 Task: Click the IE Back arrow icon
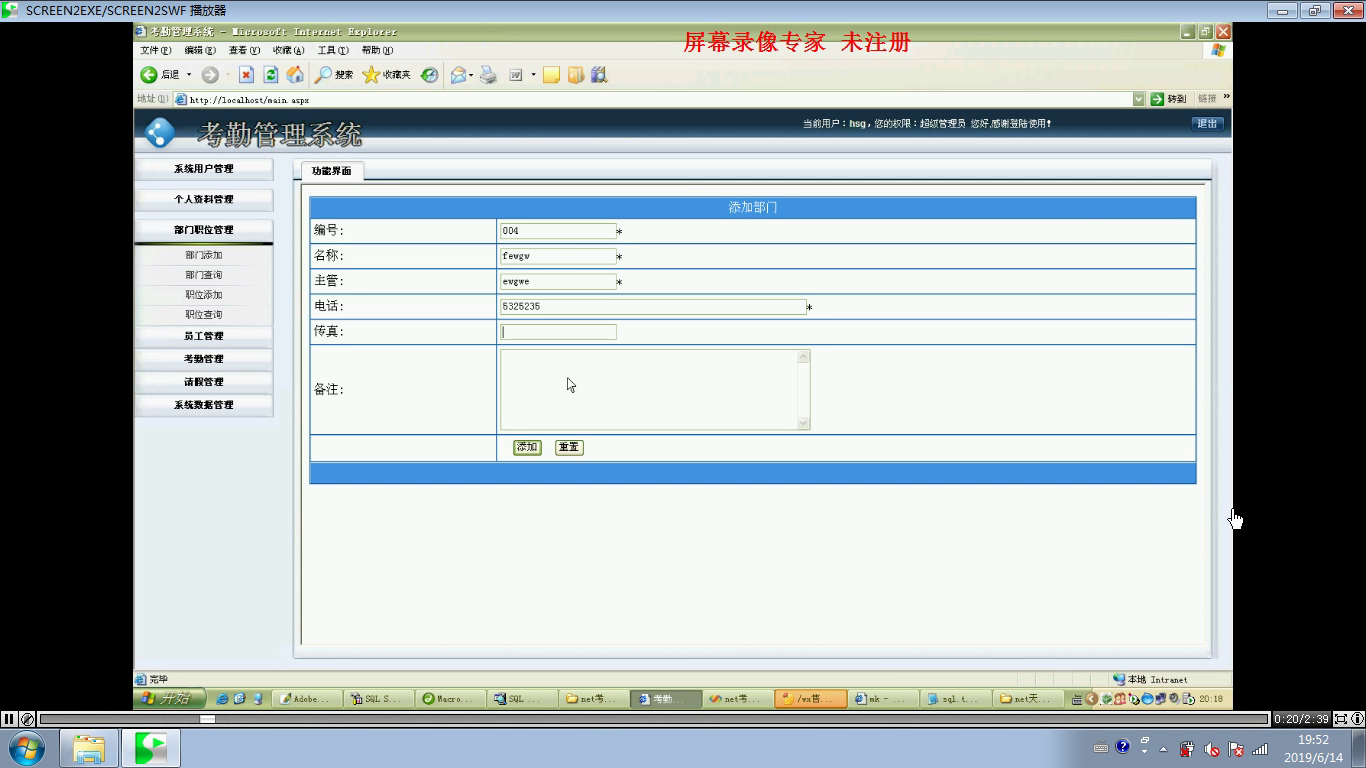point(148,75)
